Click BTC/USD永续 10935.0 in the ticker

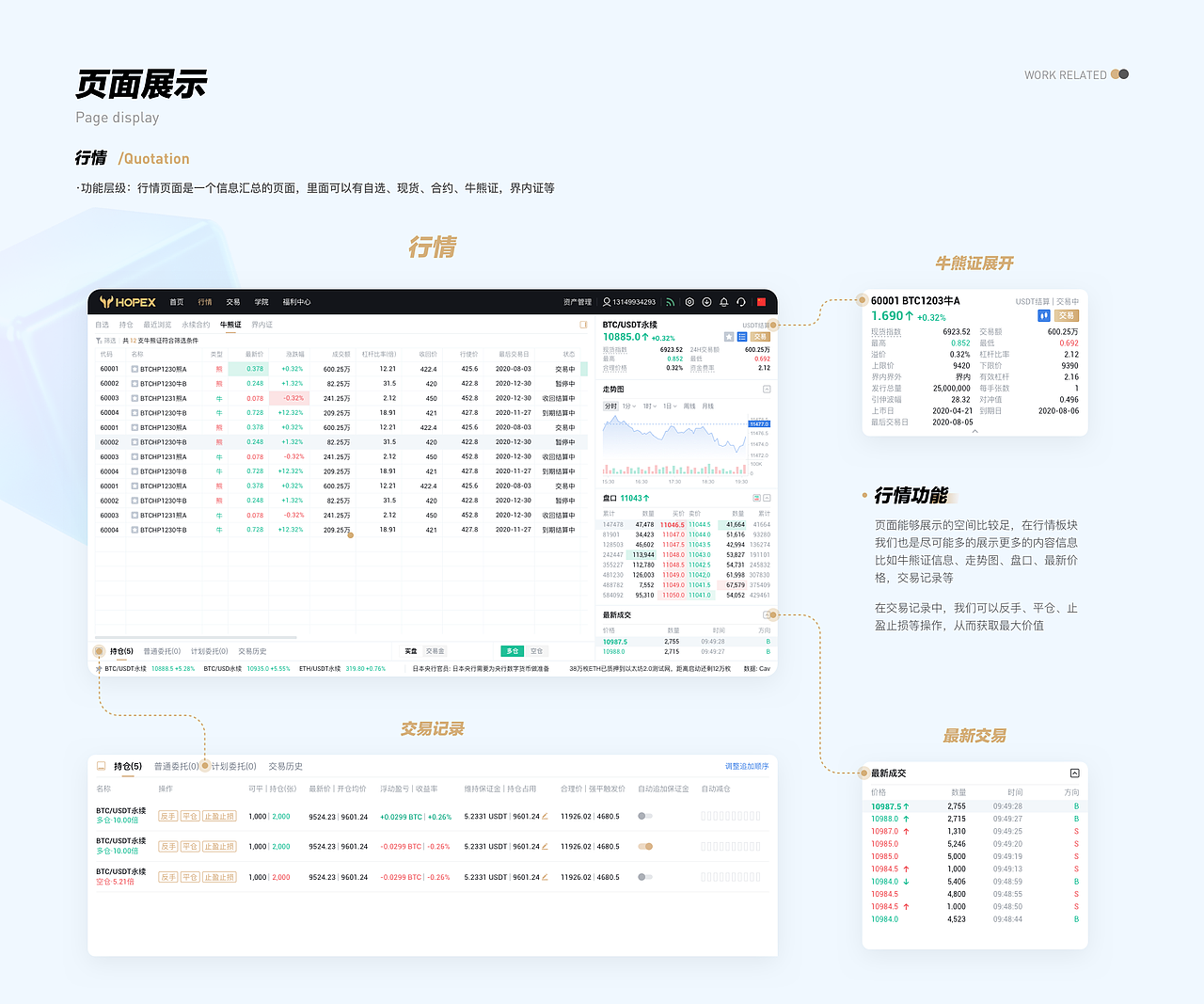point(246,669)
